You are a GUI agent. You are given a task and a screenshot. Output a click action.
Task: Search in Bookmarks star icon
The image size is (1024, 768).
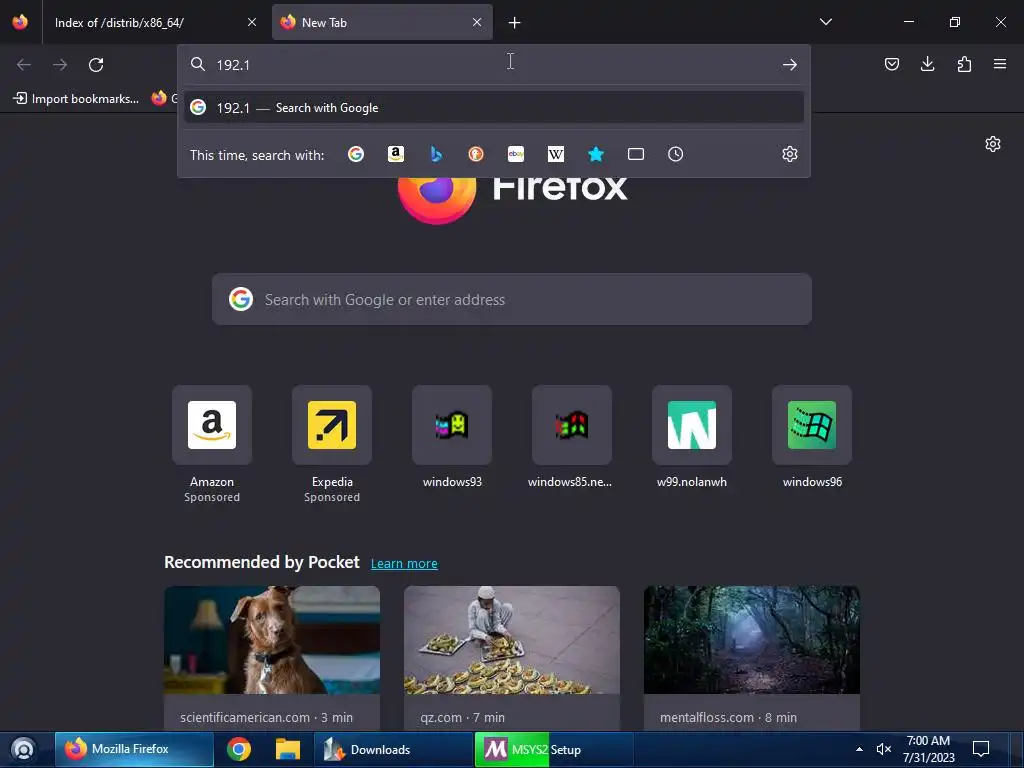tap(596, 154)
